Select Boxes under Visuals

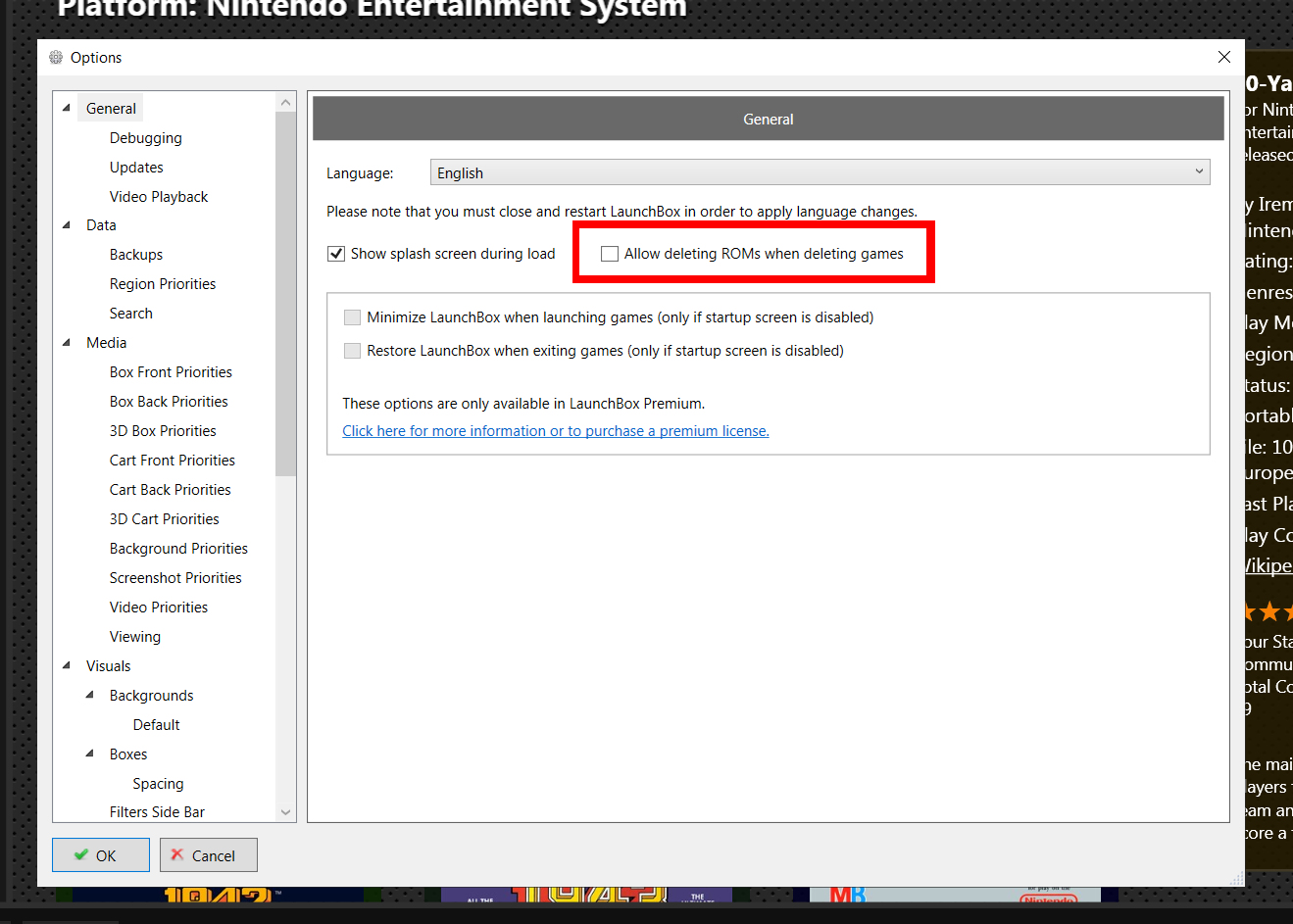128,754
